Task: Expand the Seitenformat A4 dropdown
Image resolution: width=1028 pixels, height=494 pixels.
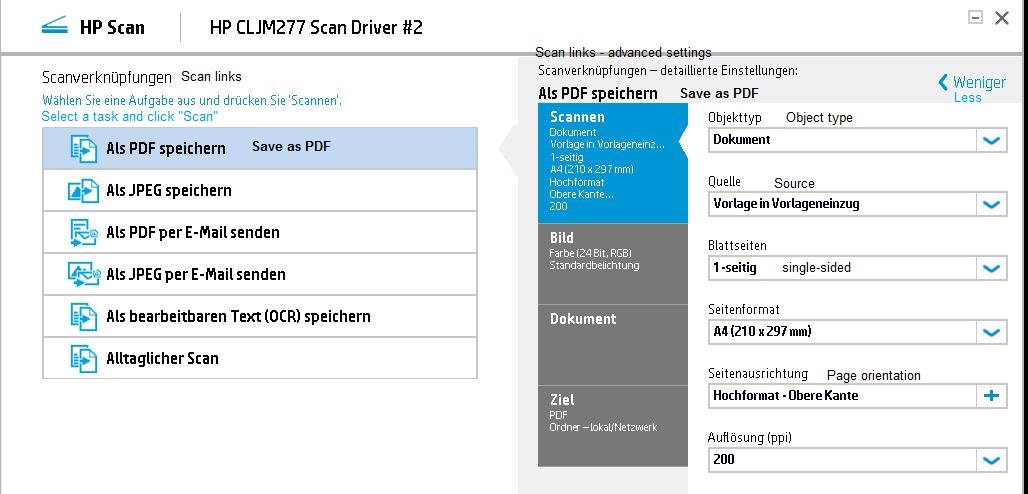Action: point(991,332)
